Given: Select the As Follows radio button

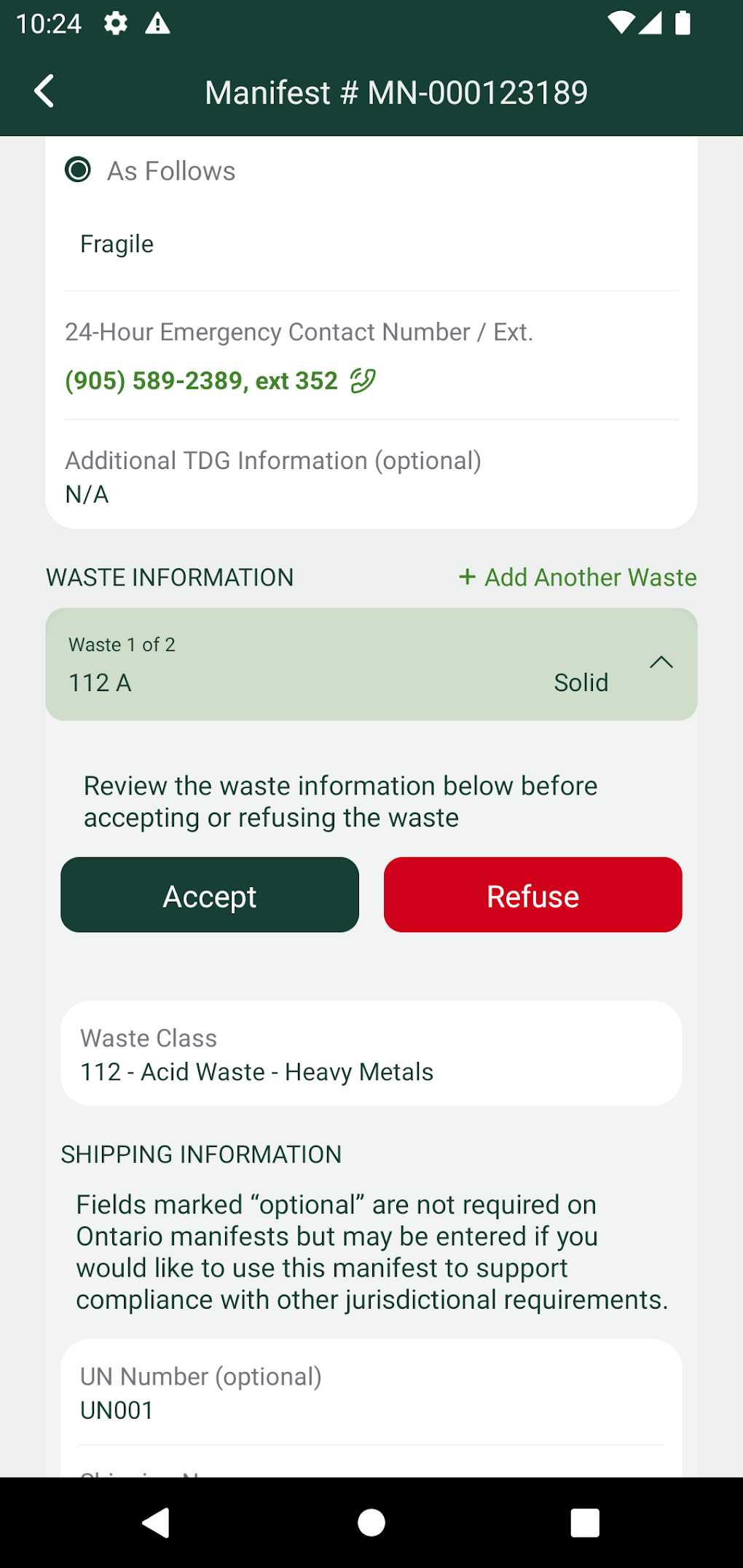Looking at the screenshot, I should (78, 170).
